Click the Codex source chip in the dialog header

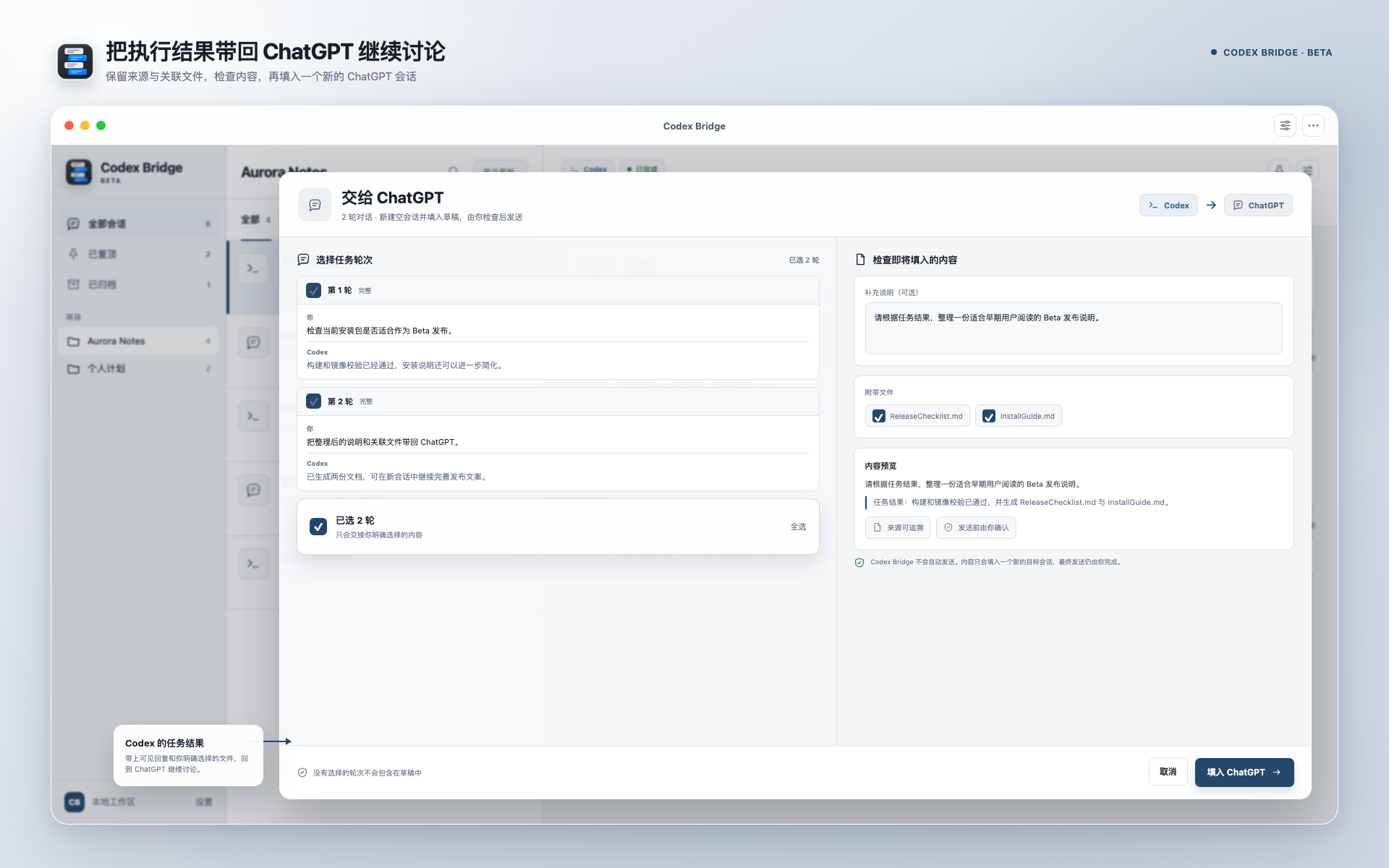[1168, 205]
